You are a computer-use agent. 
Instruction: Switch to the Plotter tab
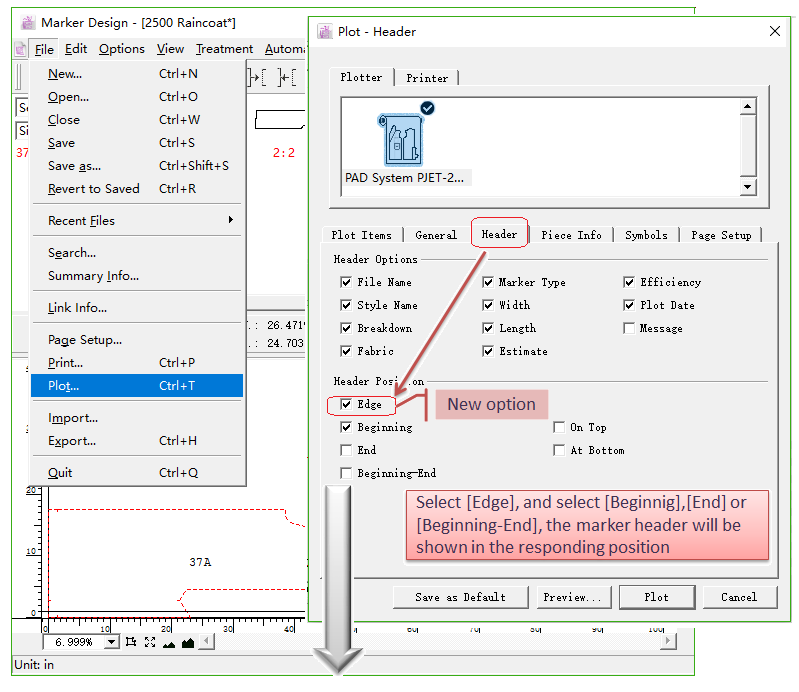click(361, 77)
